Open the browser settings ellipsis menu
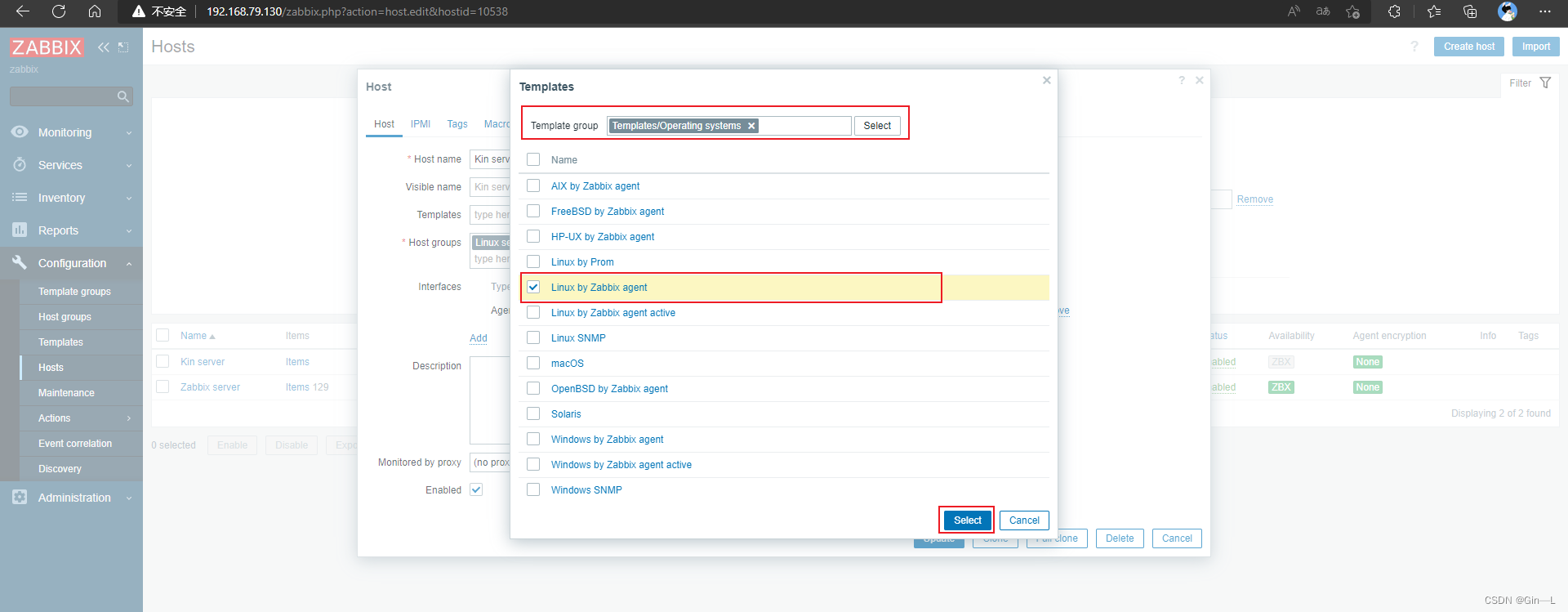This screenshot has width=1568, height=612. [x=1544, y=11]
